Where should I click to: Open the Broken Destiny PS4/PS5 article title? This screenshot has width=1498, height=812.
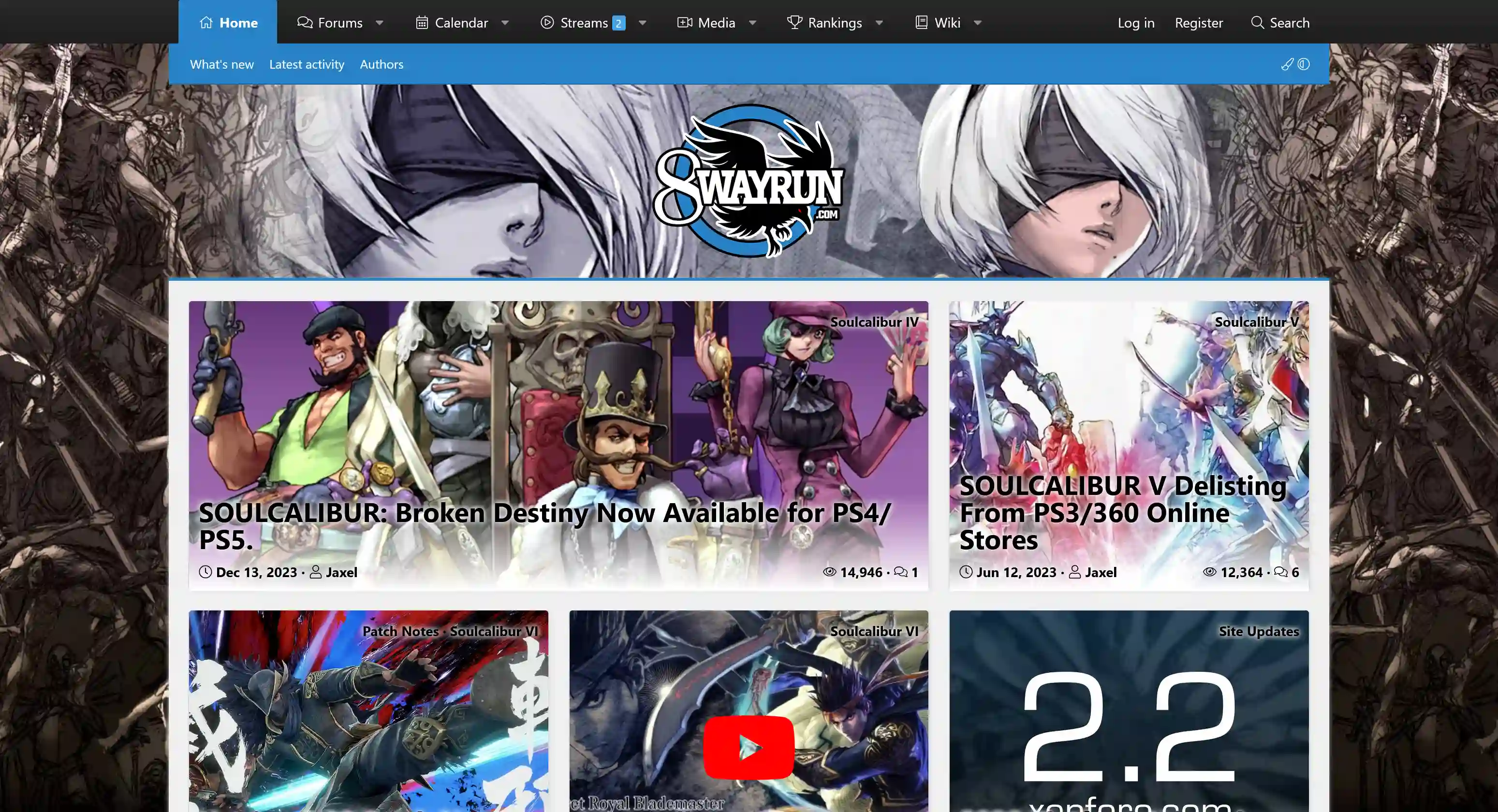[545, 526]
